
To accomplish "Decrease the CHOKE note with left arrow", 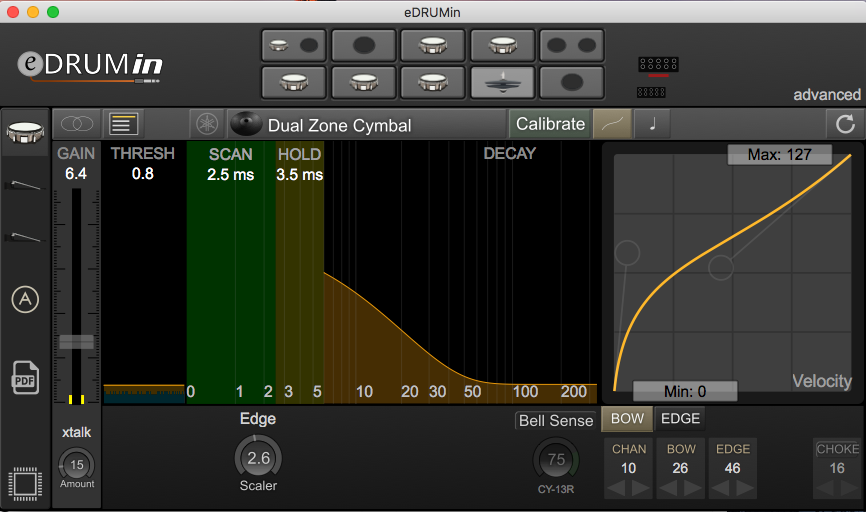I will click(x=825, y=488).
